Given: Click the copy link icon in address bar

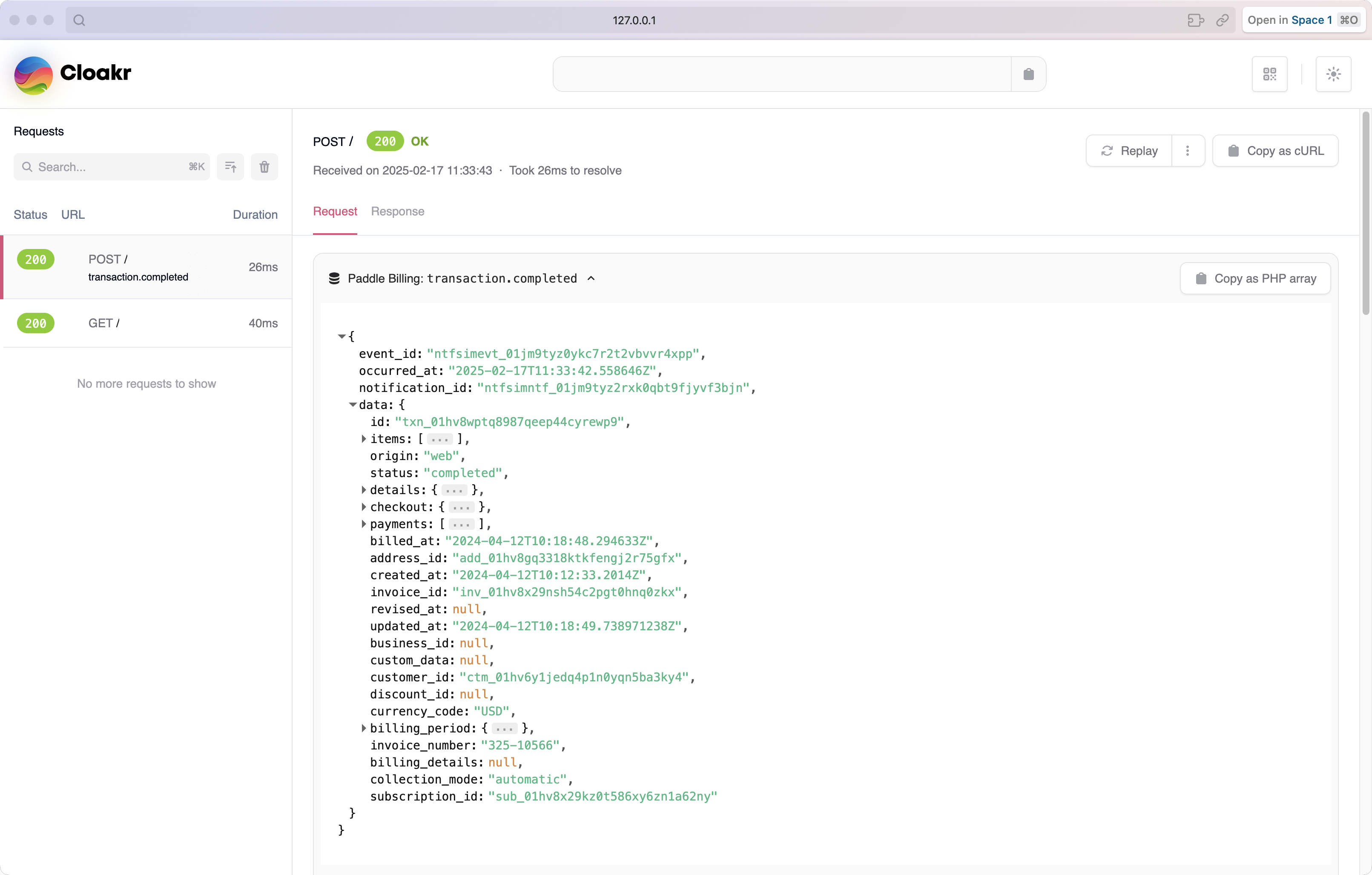Looking at the screenshot, I should [1222, 20].
